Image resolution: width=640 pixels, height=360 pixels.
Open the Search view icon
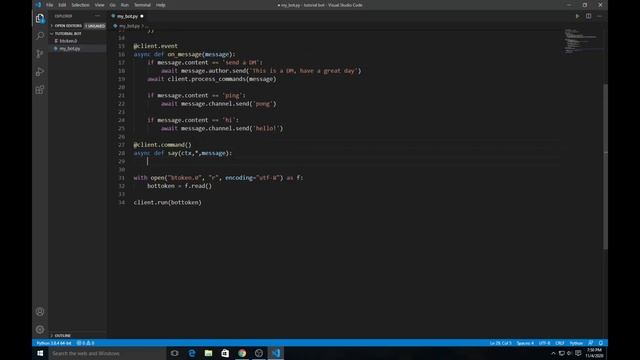pos(40,36)
